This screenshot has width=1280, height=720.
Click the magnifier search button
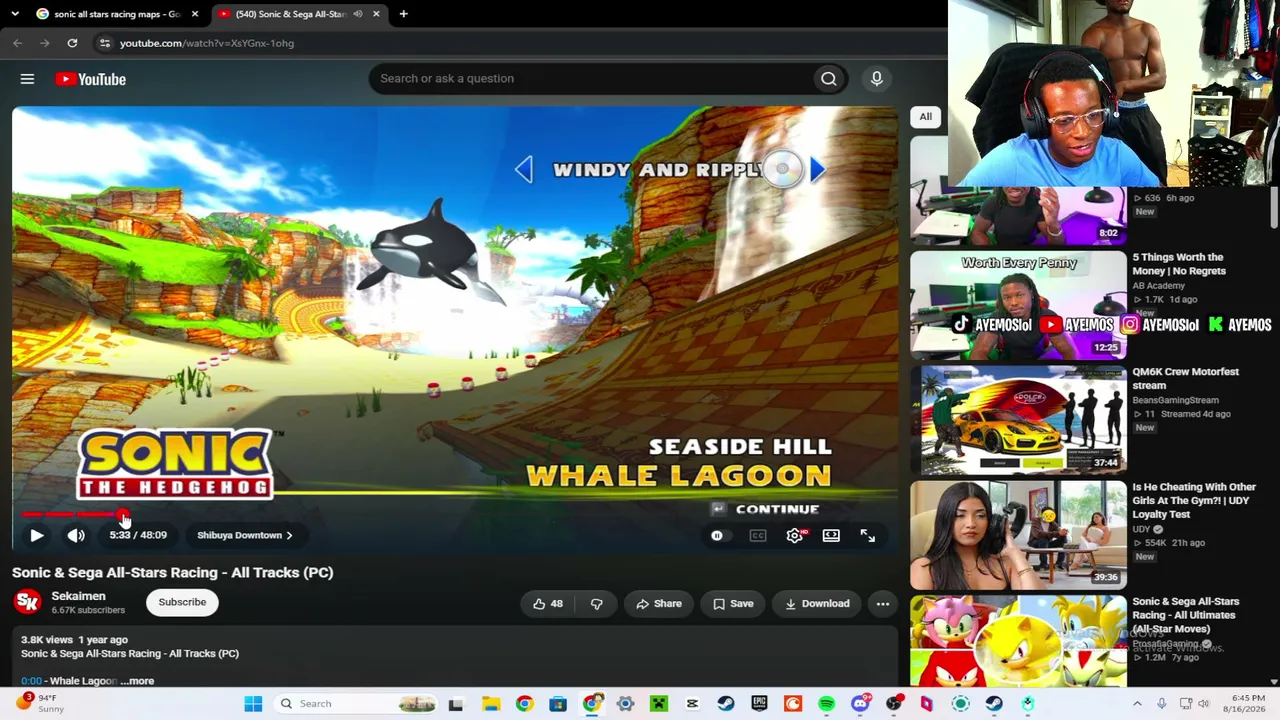pos(828,79)
